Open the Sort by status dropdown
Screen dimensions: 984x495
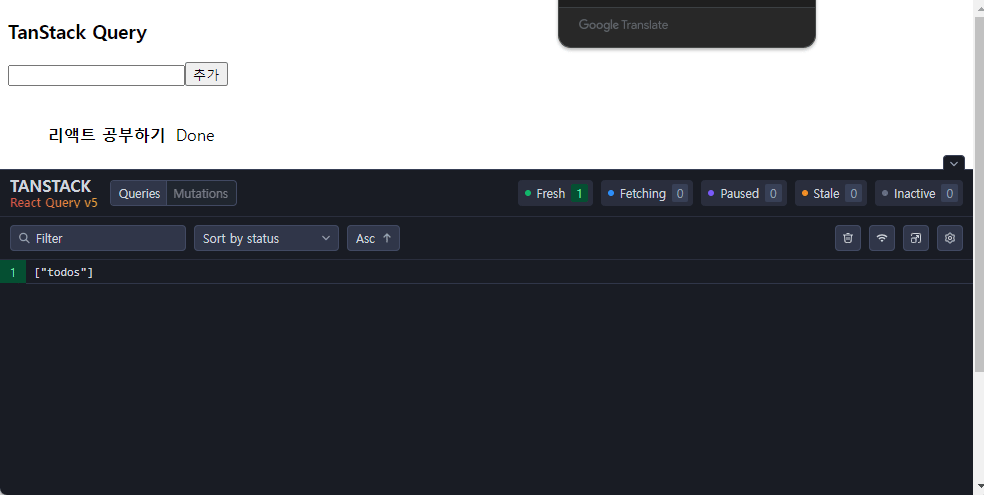[266, 238]
